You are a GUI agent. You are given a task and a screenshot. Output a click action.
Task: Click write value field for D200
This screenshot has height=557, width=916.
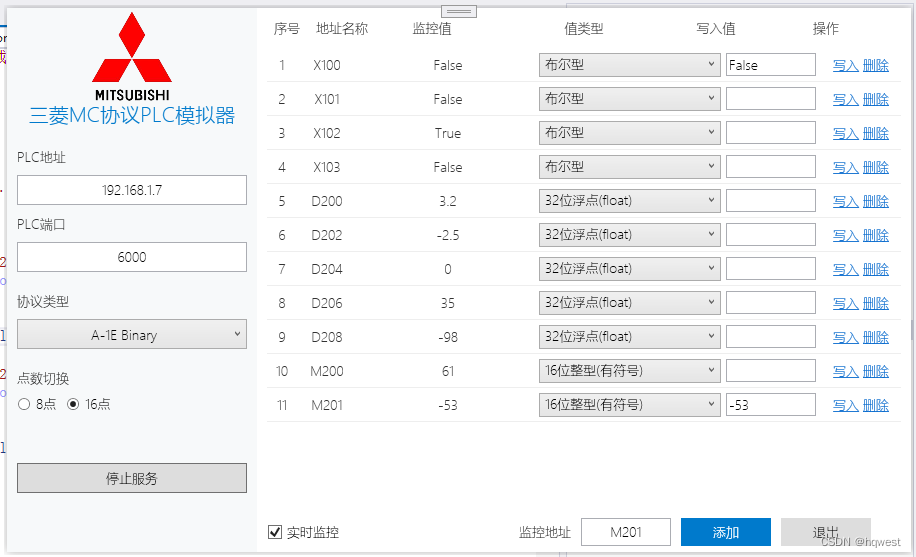point(771,200)
